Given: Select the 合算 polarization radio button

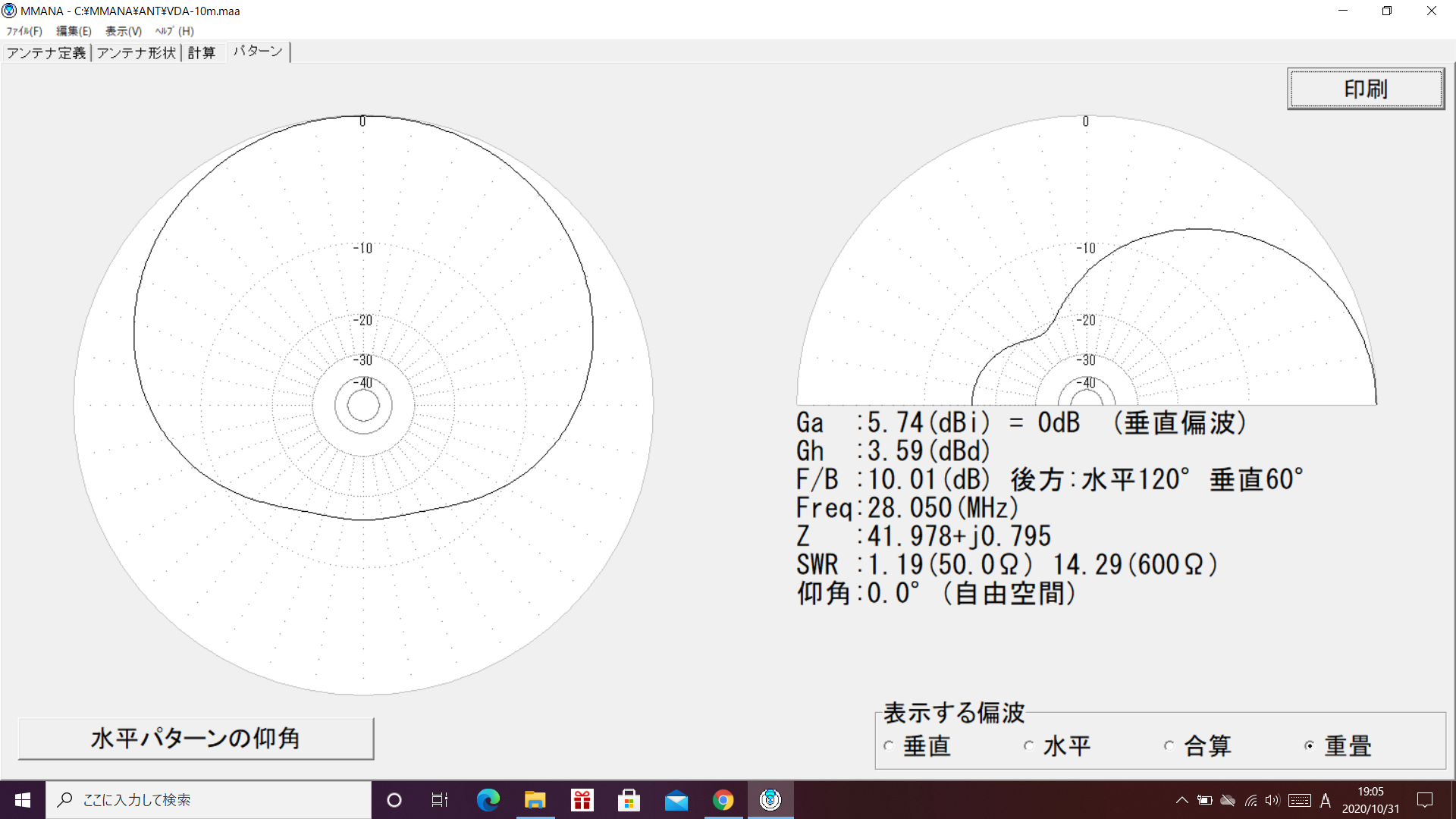Looking at the screenshot, I should [1169, 746].
